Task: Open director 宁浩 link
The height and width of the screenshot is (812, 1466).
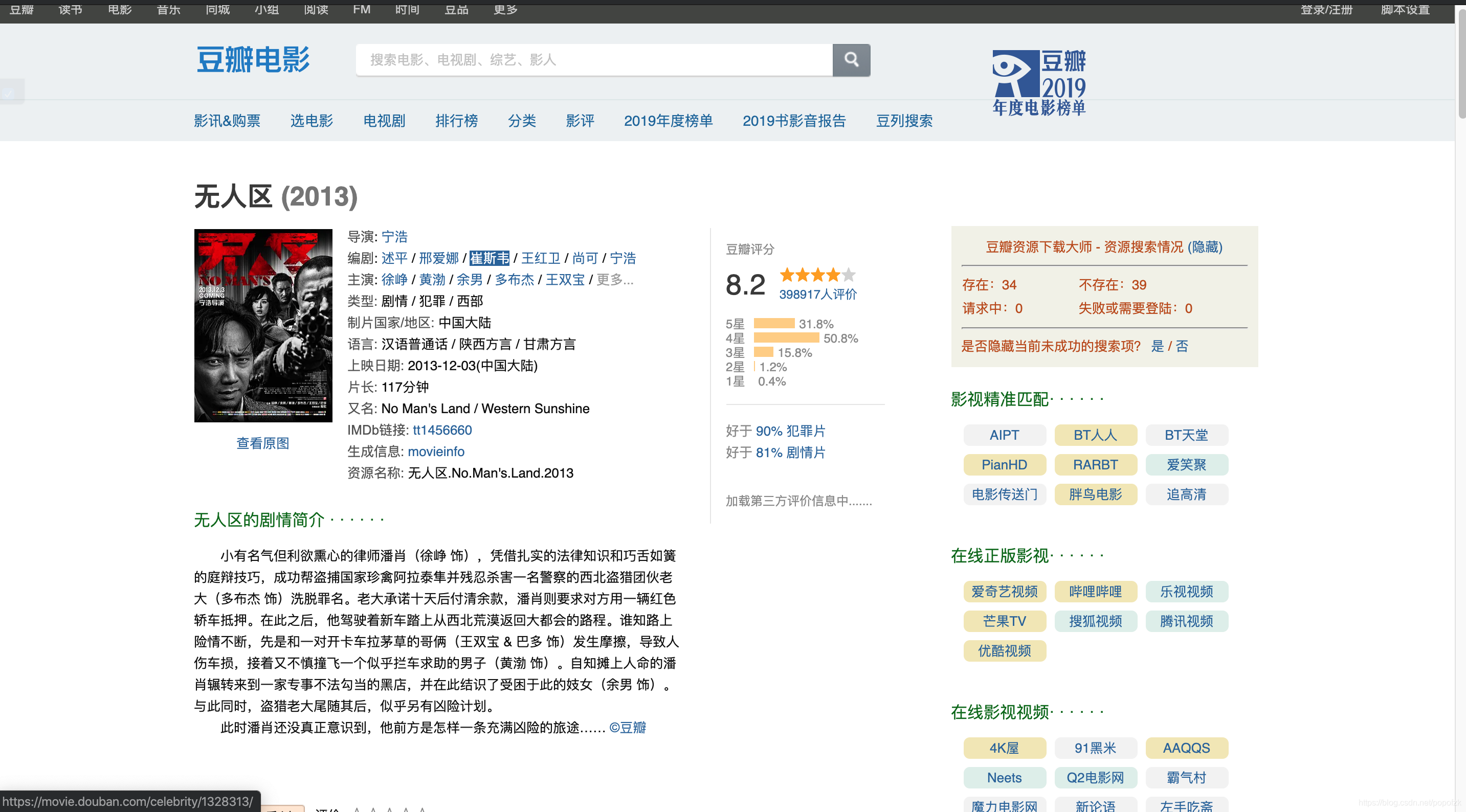Action: (394, 236)
